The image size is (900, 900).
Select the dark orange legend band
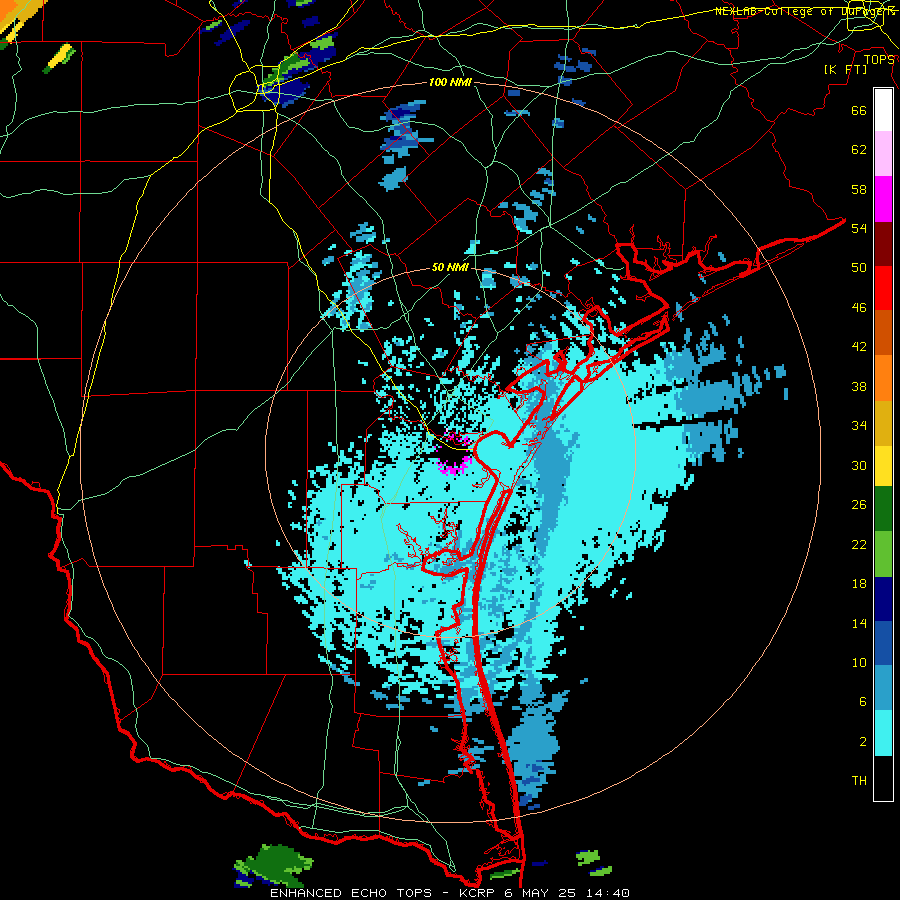pyautogui.click(x=883, y=332)
